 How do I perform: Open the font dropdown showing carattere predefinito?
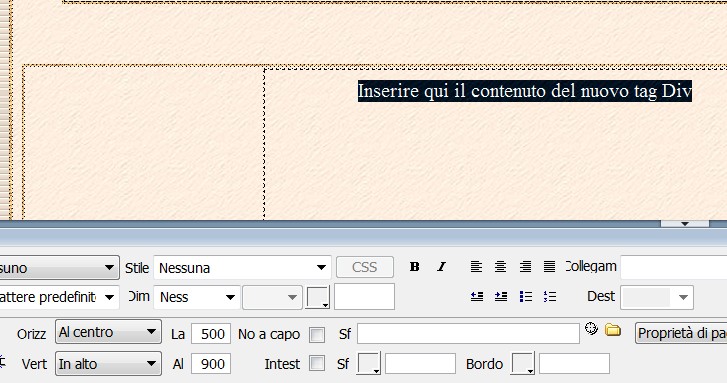pyautogui.click(x=59, y=297)
